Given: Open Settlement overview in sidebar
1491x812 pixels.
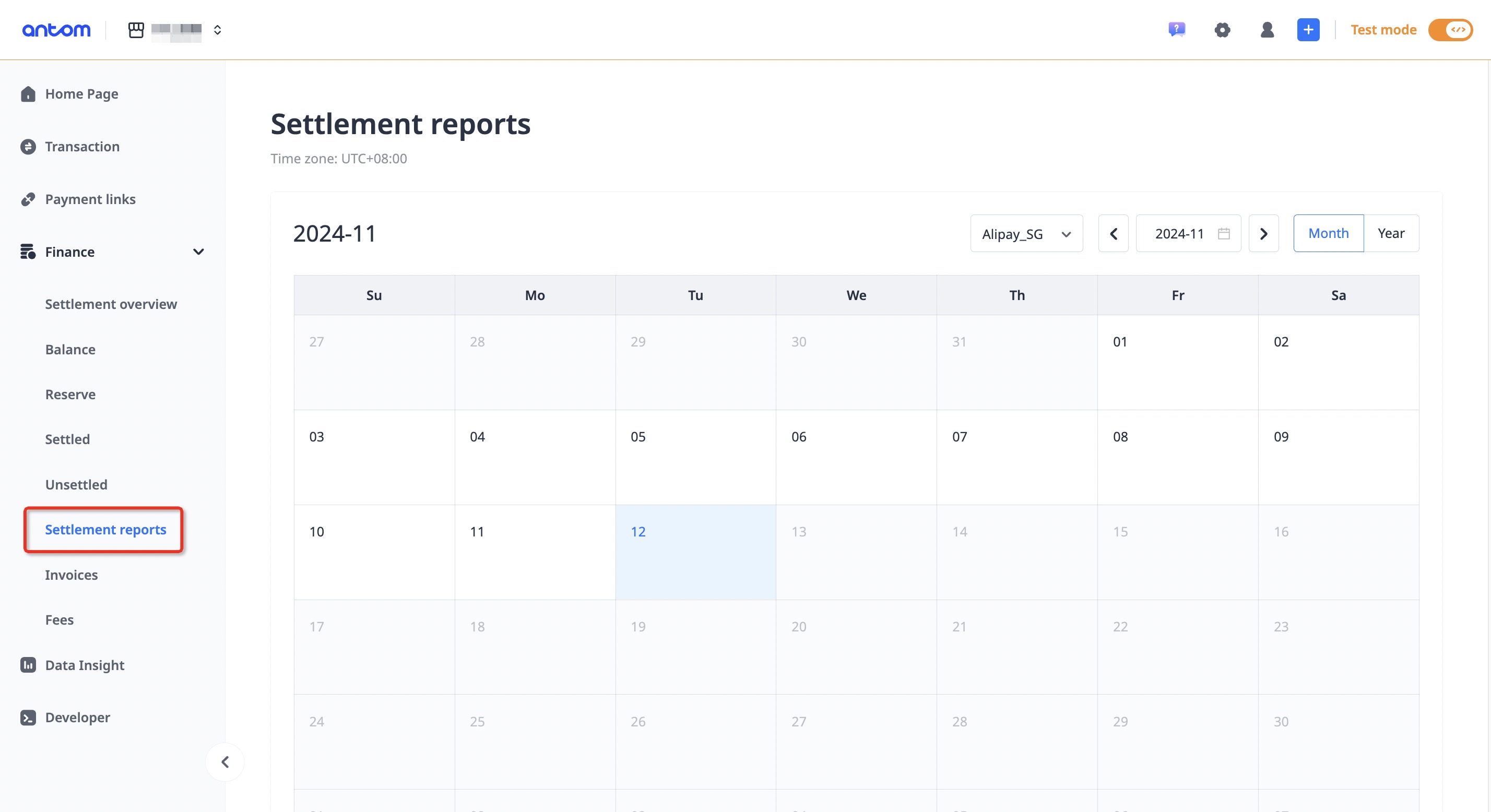Looking at the screenshot, I should tap(111, 304).
